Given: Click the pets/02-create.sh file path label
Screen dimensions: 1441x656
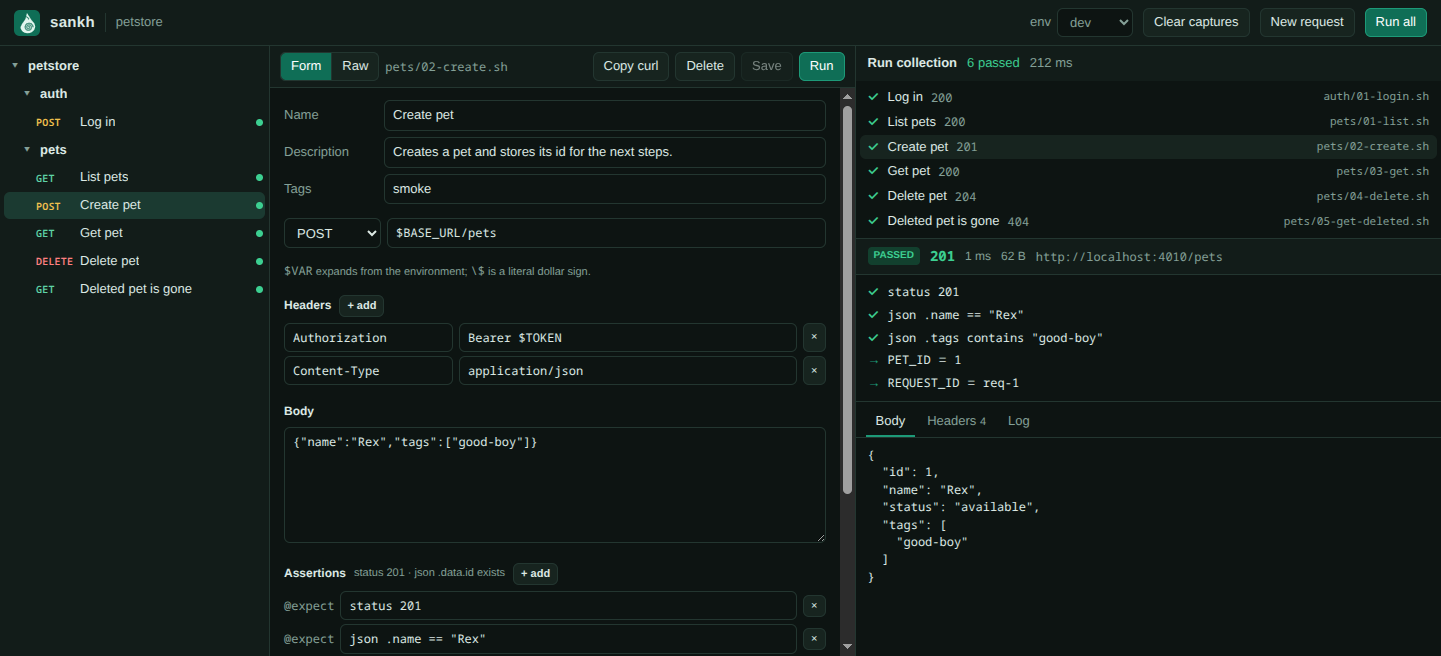Looking at the screenshot, I should pos(446,67).
